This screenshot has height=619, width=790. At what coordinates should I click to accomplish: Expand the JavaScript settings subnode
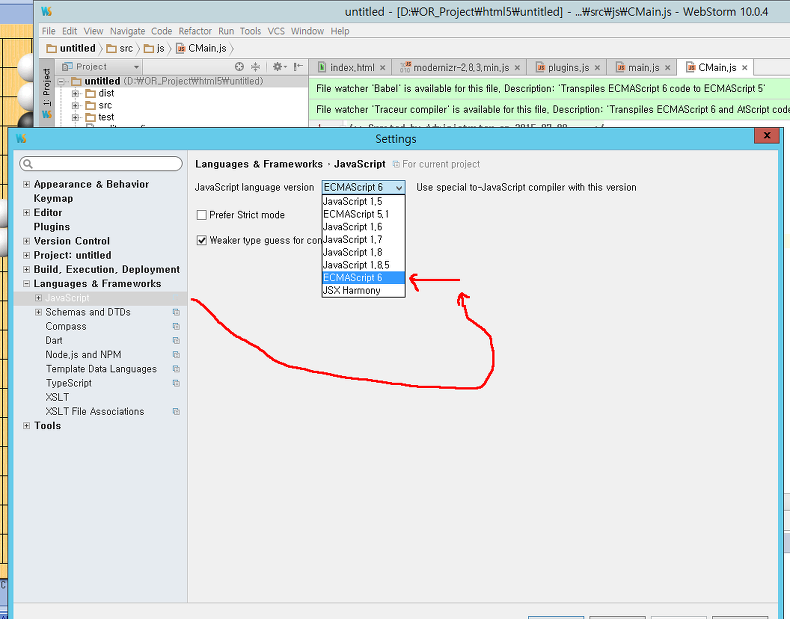point(38,298)
